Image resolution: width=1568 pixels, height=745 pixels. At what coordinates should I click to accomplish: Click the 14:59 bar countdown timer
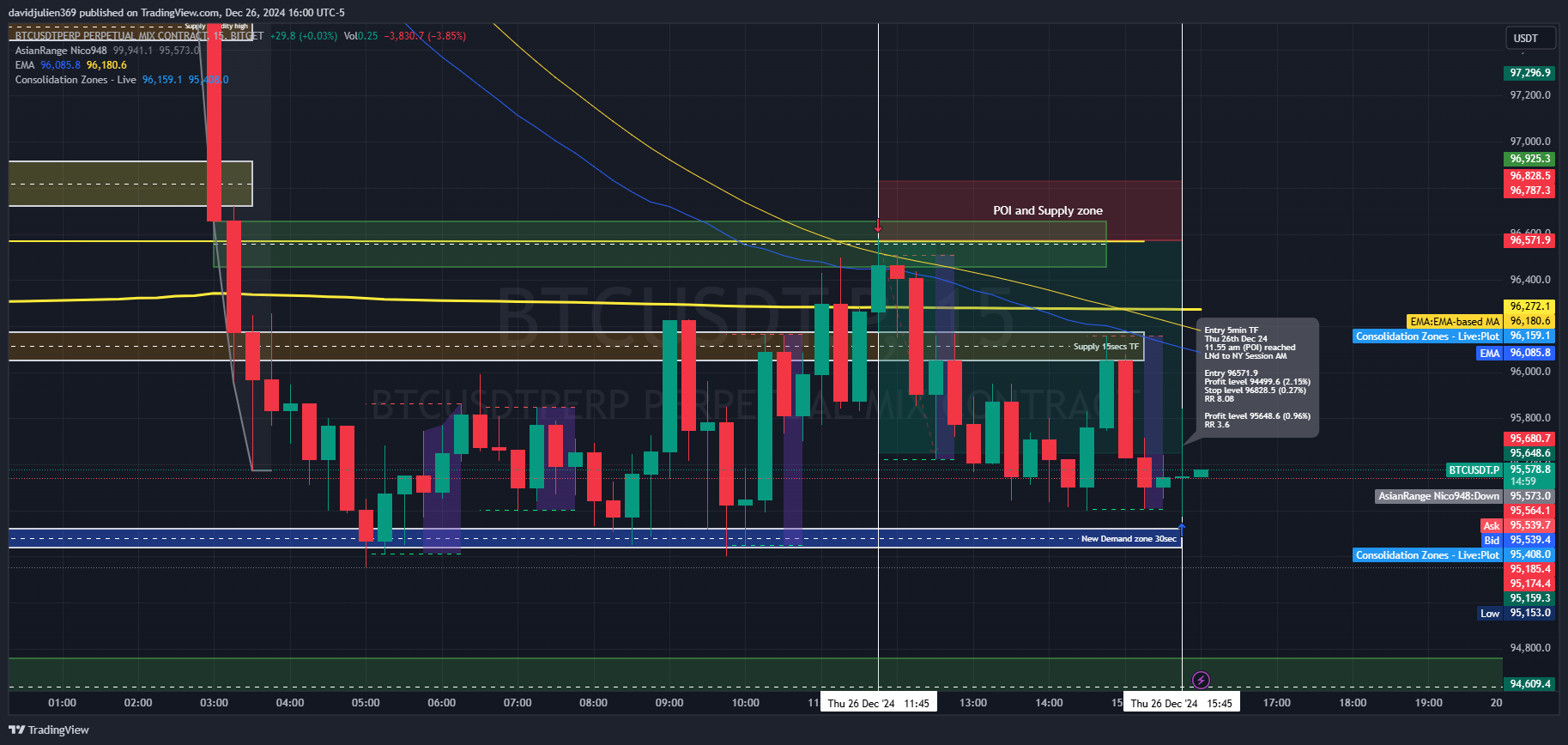coord(1523,482)
